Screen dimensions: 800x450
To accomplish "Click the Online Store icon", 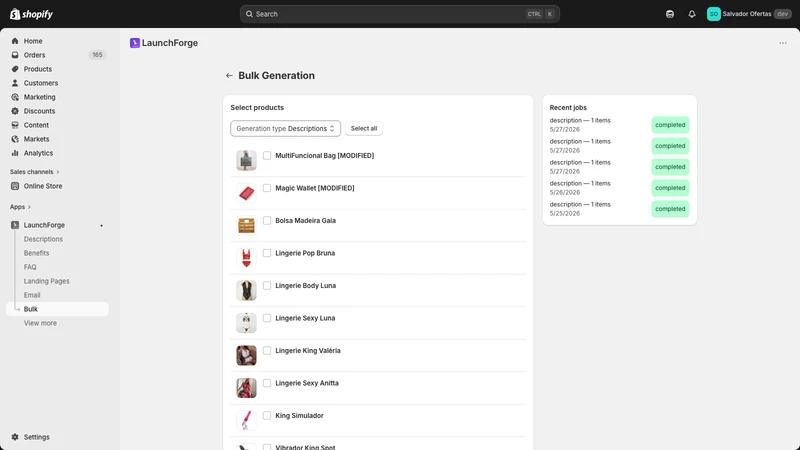I will pos(15,186).
